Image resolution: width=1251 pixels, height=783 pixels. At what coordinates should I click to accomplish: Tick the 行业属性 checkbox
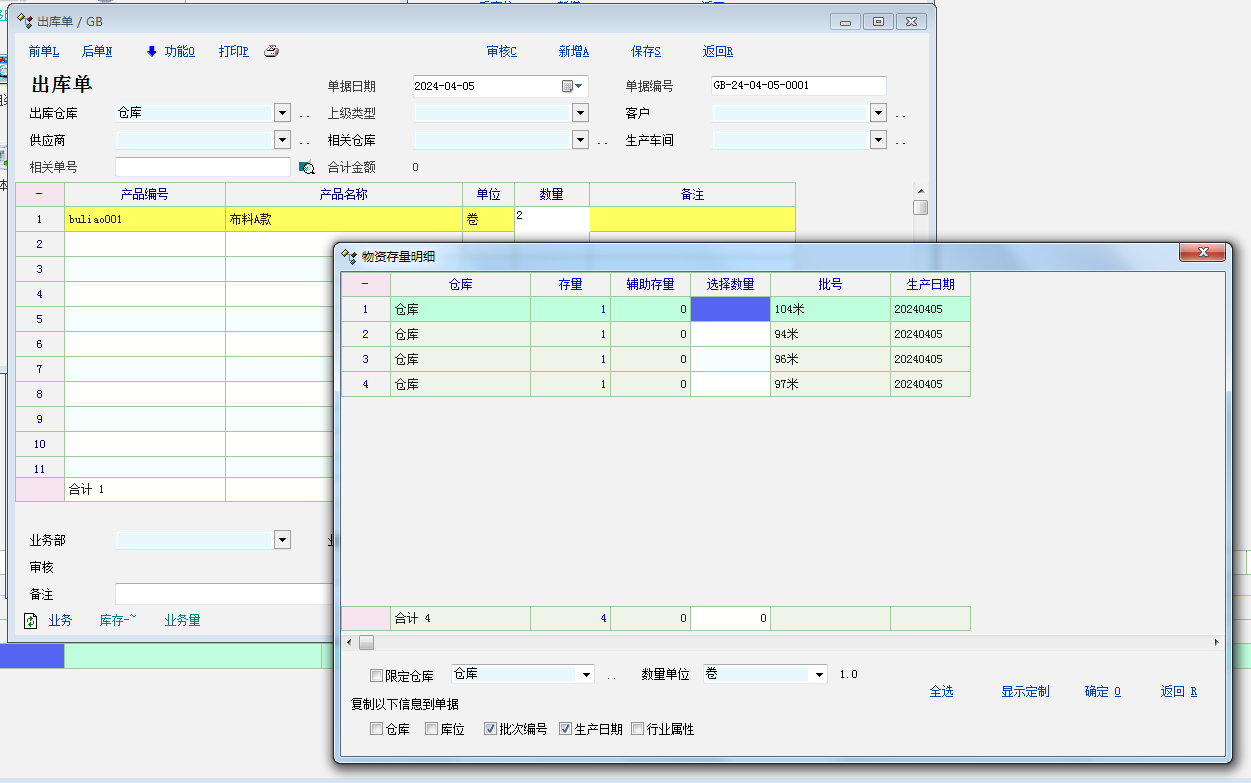638,729
